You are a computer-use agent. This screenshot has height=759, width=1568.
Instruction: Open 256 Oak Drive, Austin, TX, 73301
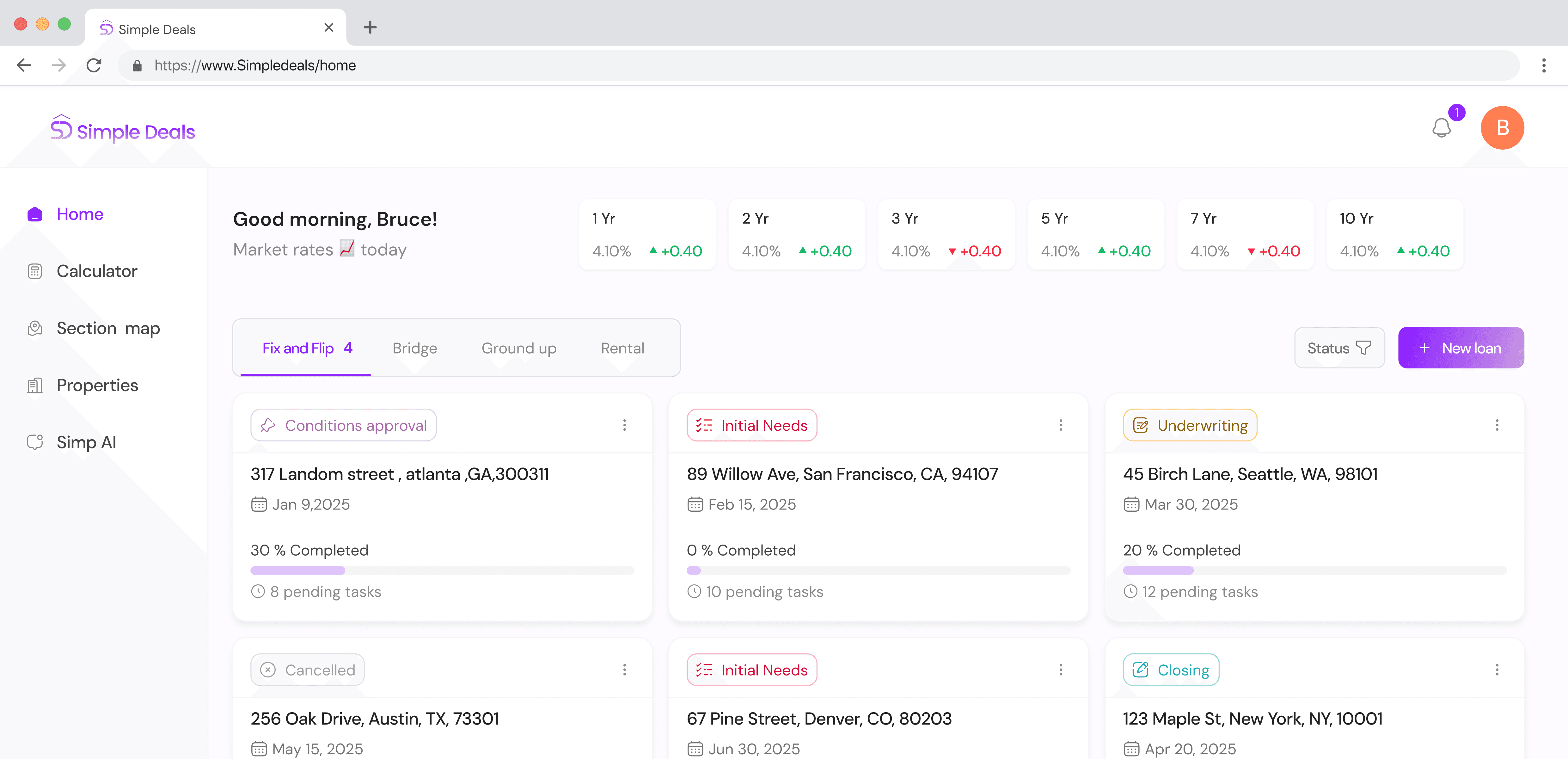[375, 719]
